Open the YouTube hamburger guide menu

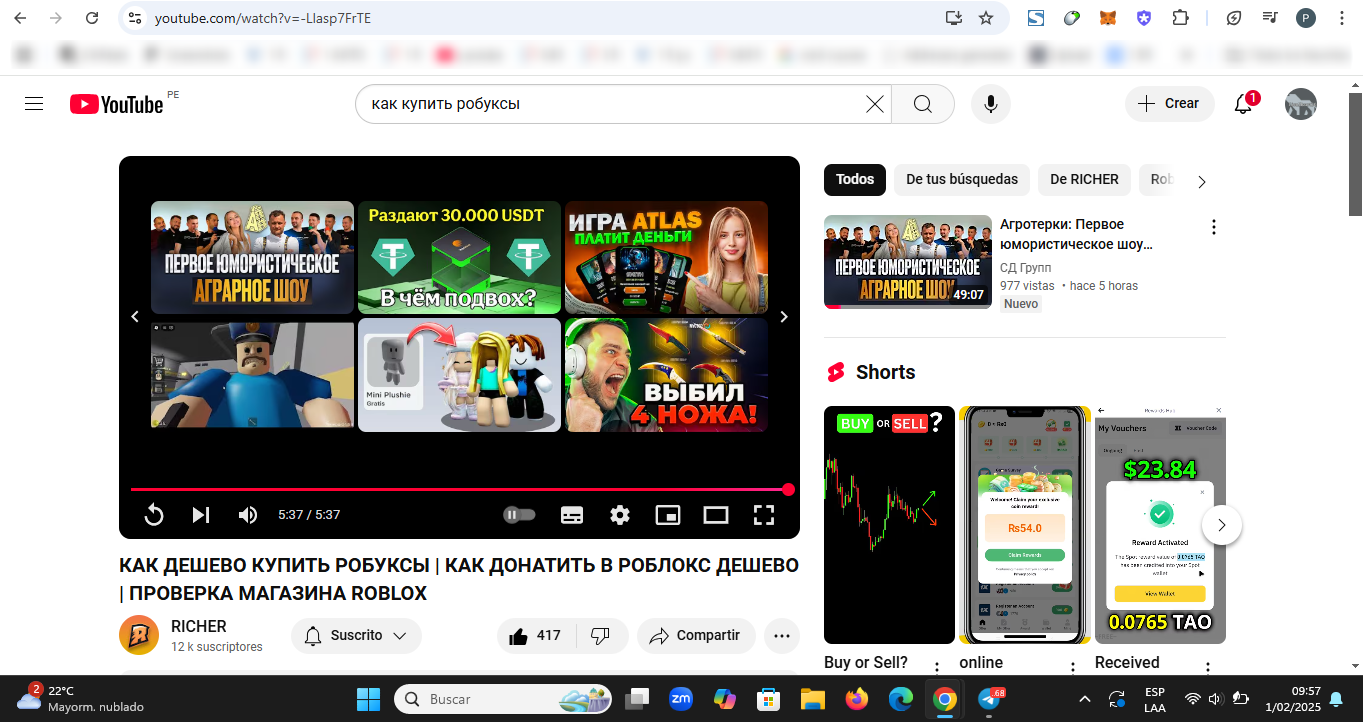[34, 104]
